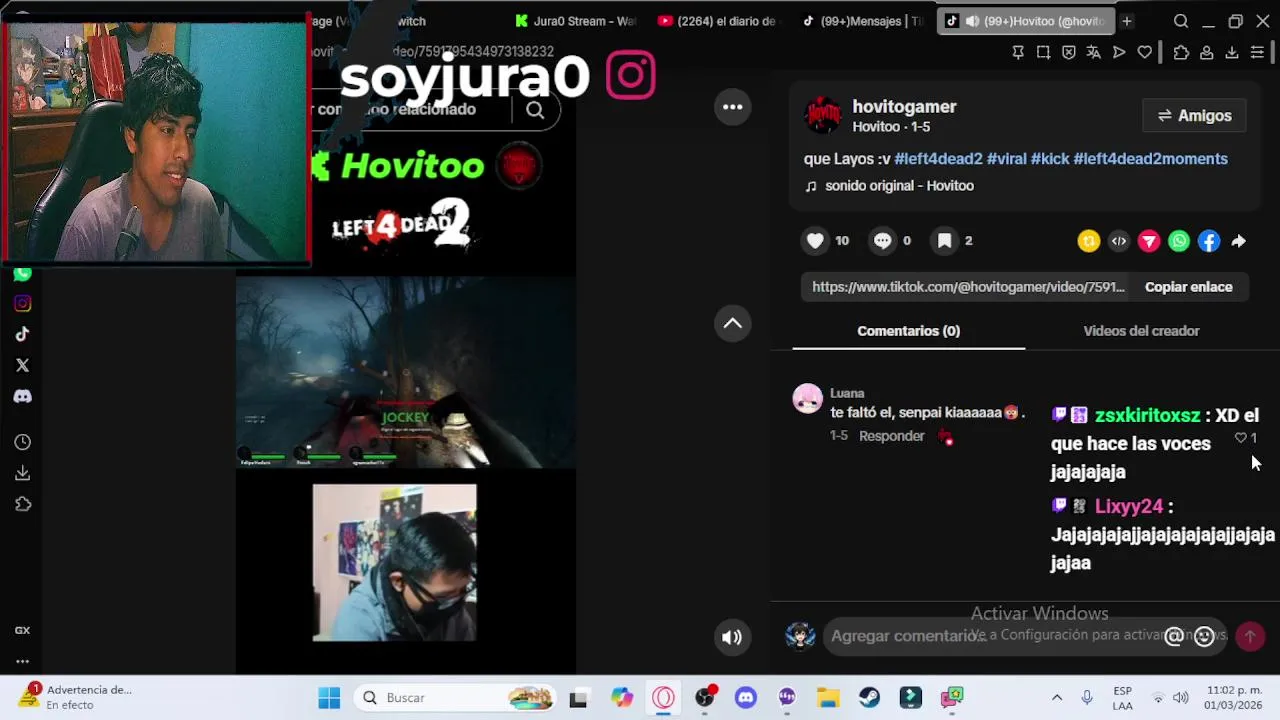This screenshot has width=1280, height=720.
Task: Mute the TikTok video volume
Action: coord(733,637)
